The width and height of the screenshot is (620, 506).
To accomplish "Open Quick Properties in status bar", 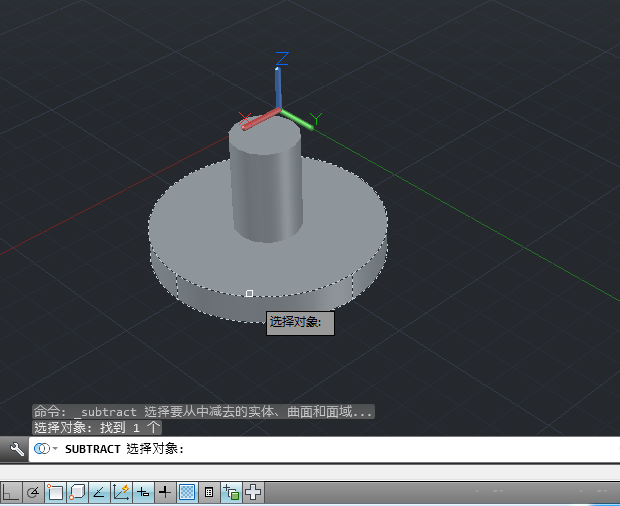I will [x=209, y=493].
